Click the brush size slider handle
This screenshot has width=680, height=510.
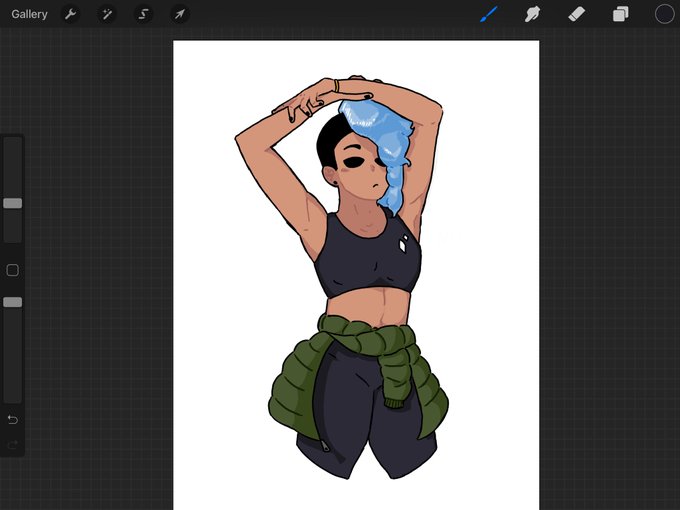tap(13, 203)
